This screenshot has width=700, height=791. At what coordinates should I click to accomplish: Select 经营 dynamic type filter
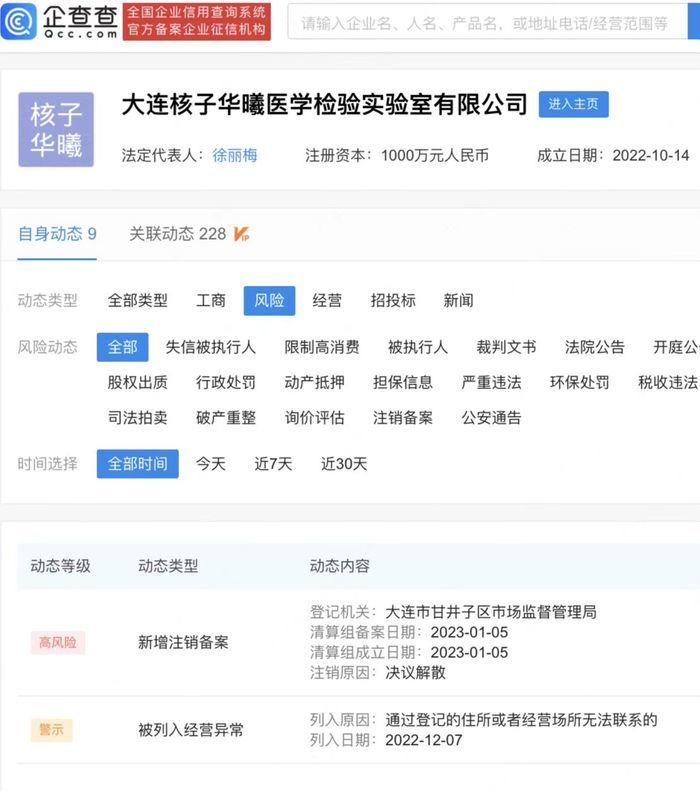[327, 301]
